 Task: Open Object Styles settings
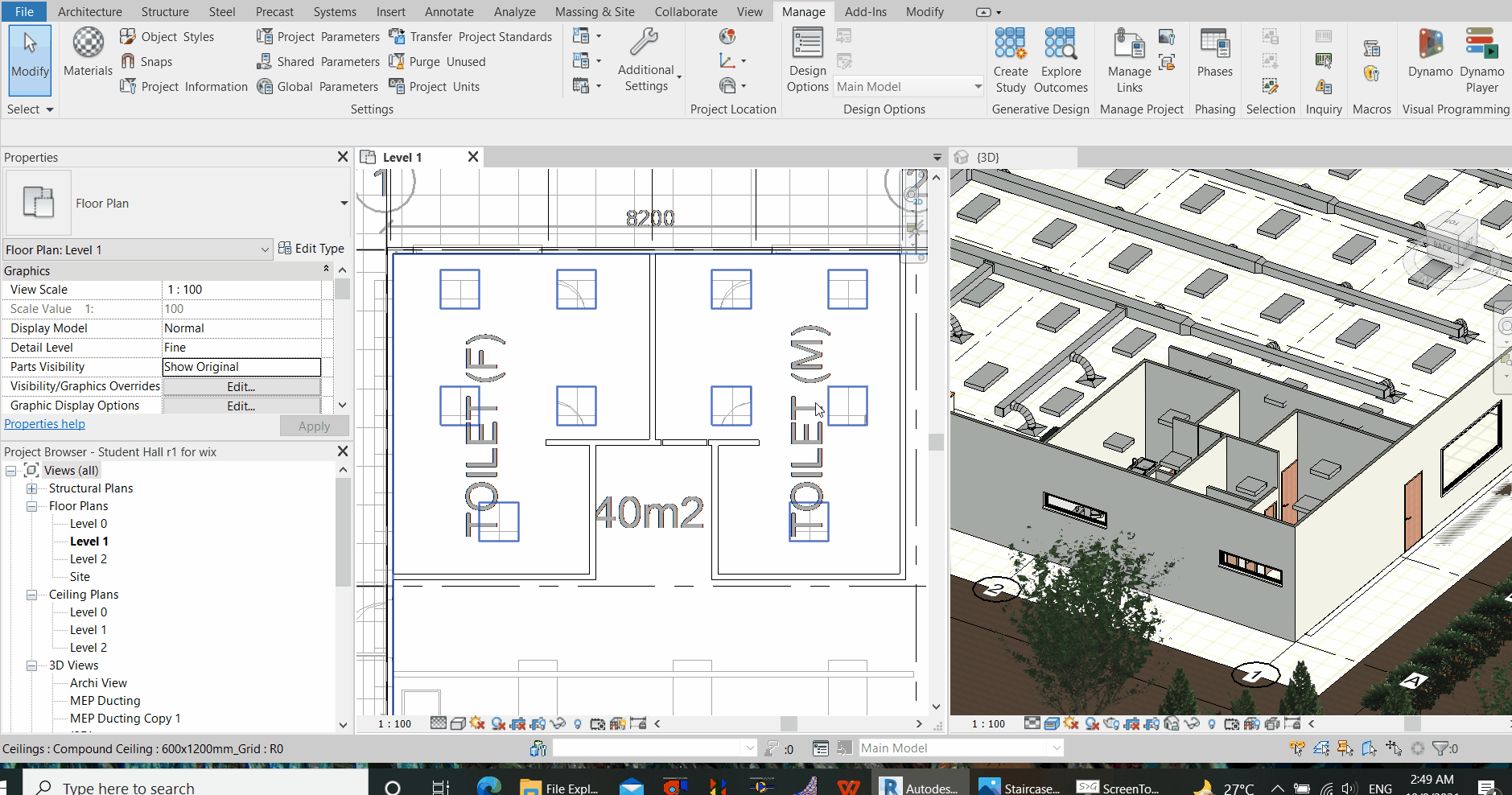[x=167, y=36]
